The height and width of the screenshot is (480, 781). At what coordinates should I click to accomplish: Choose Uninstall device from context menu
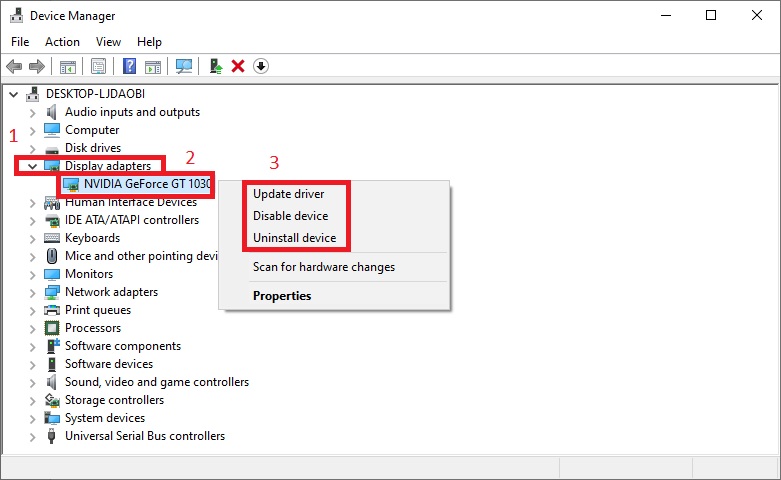[294, 238]
